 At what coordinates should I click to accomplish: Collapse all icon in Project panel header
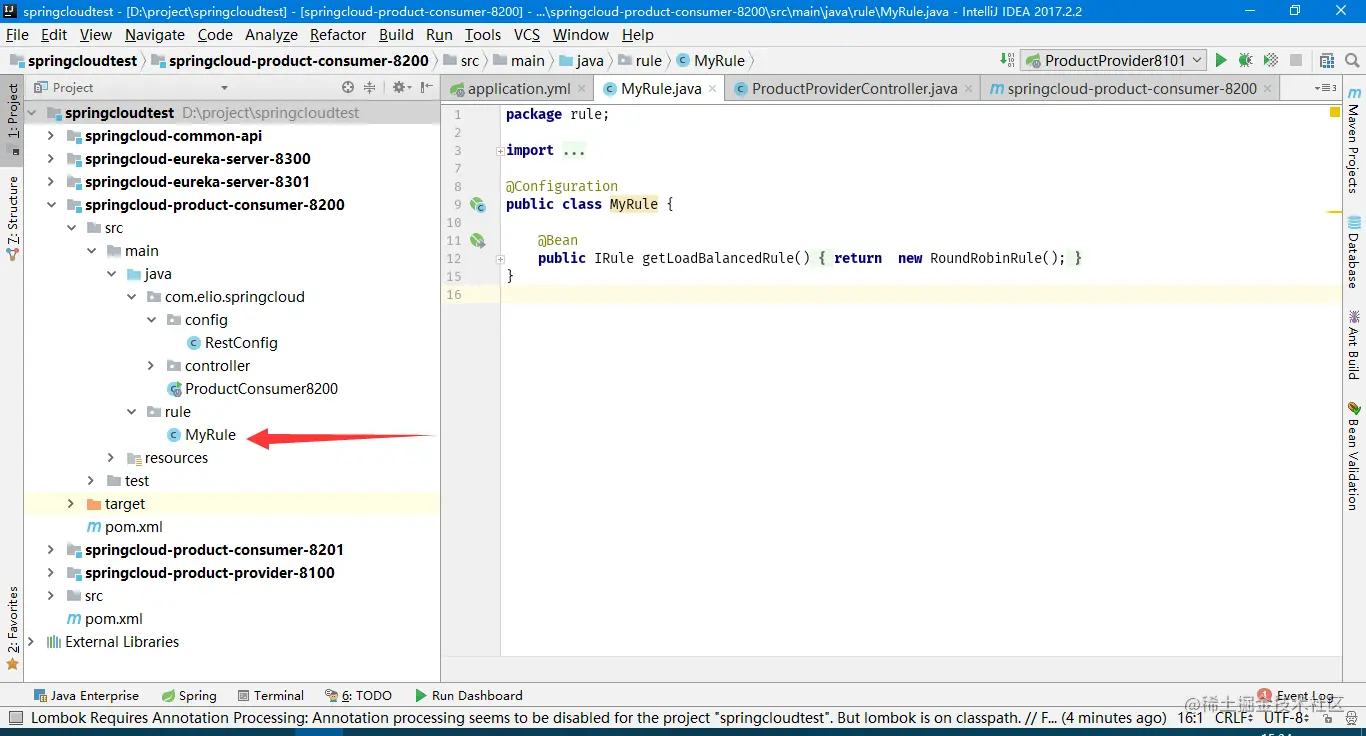tap(369, 87)
